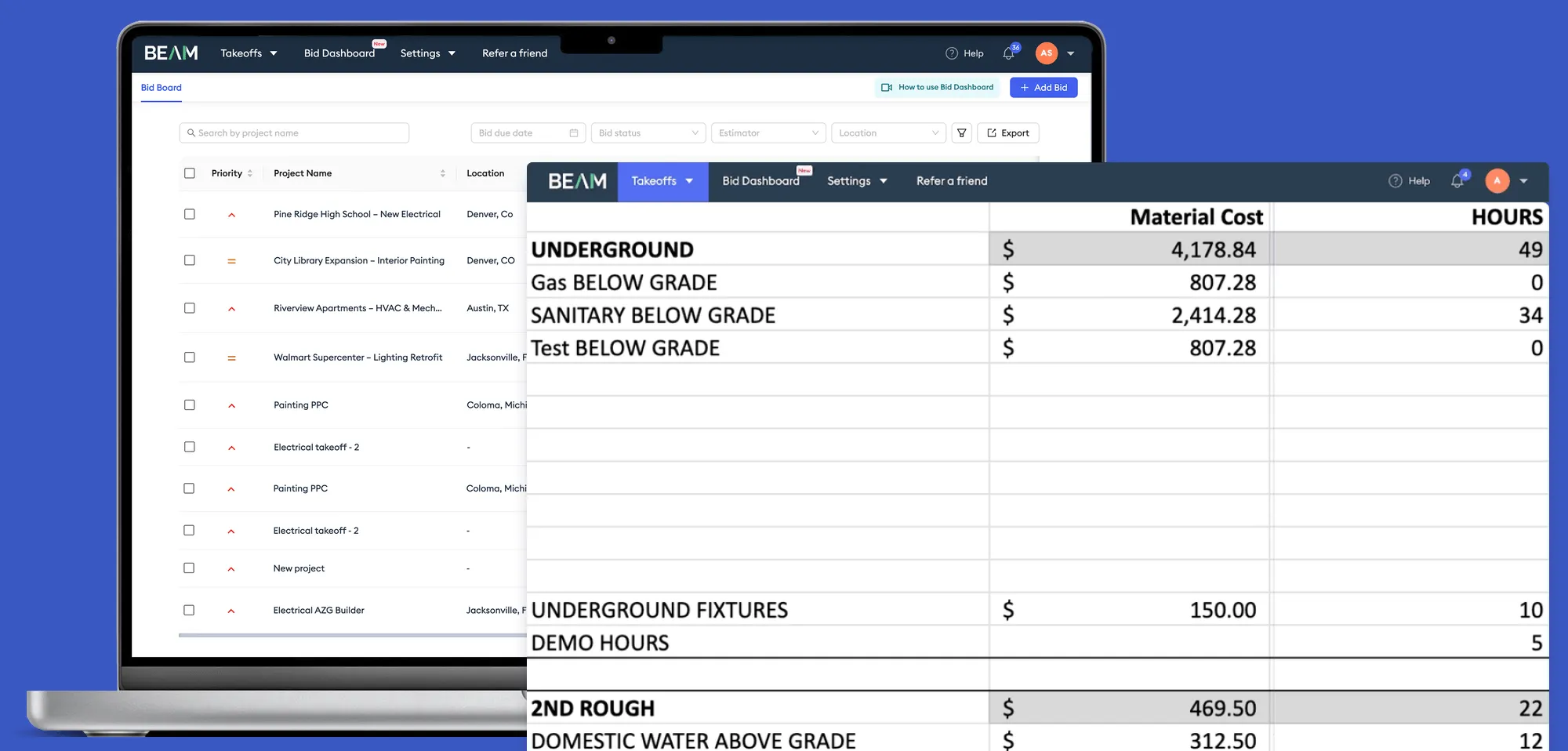Open the calendar in the Bid due date field
The width and height of the screenshot is (1568, 751).
[x=573, y=132]
